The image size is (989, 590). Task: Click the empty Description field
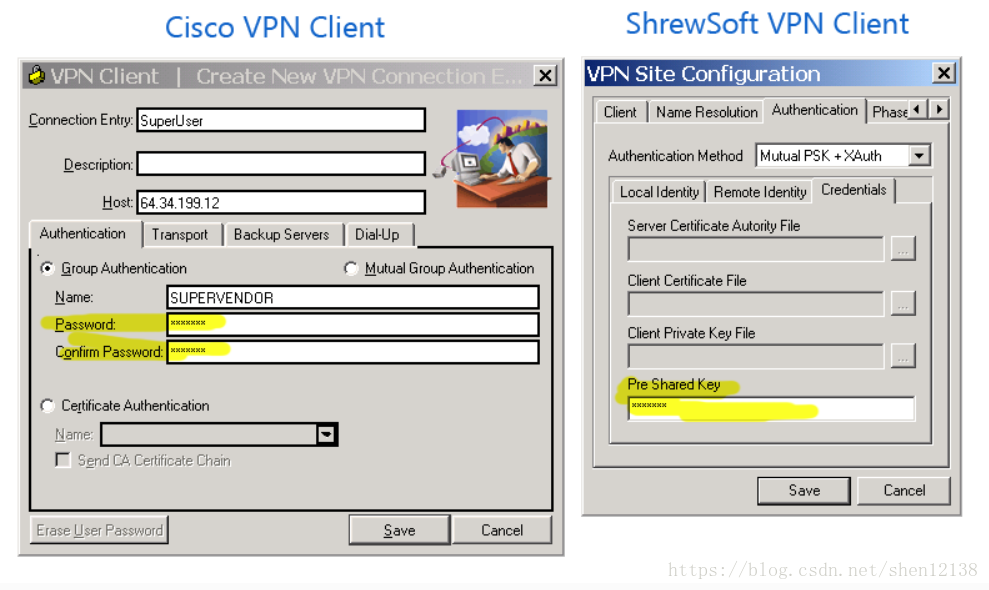point(281,163)
